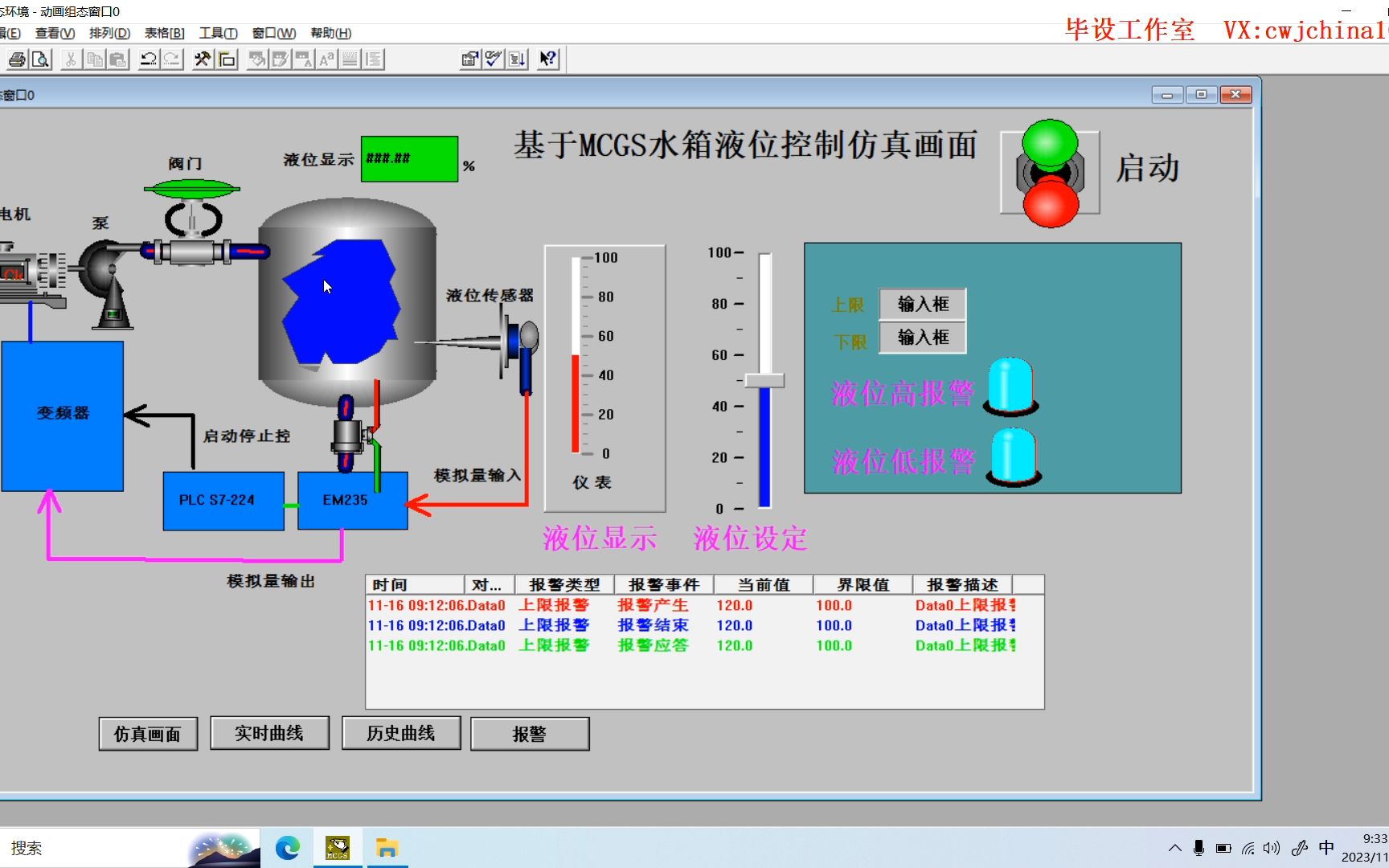The height and width of the screenshot is (868, 1389).
Task: Open the 工具(T) menu
Action: (219, 33)
